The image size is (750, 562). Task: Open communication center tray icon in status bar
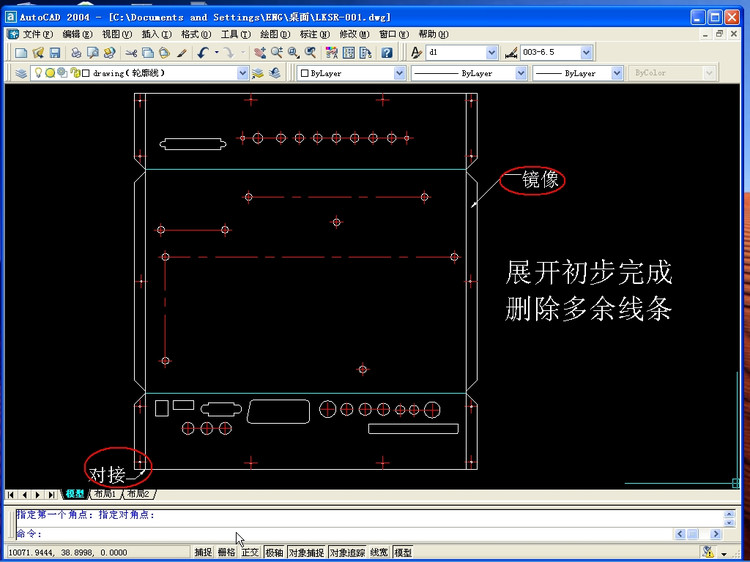click(708, 551)
